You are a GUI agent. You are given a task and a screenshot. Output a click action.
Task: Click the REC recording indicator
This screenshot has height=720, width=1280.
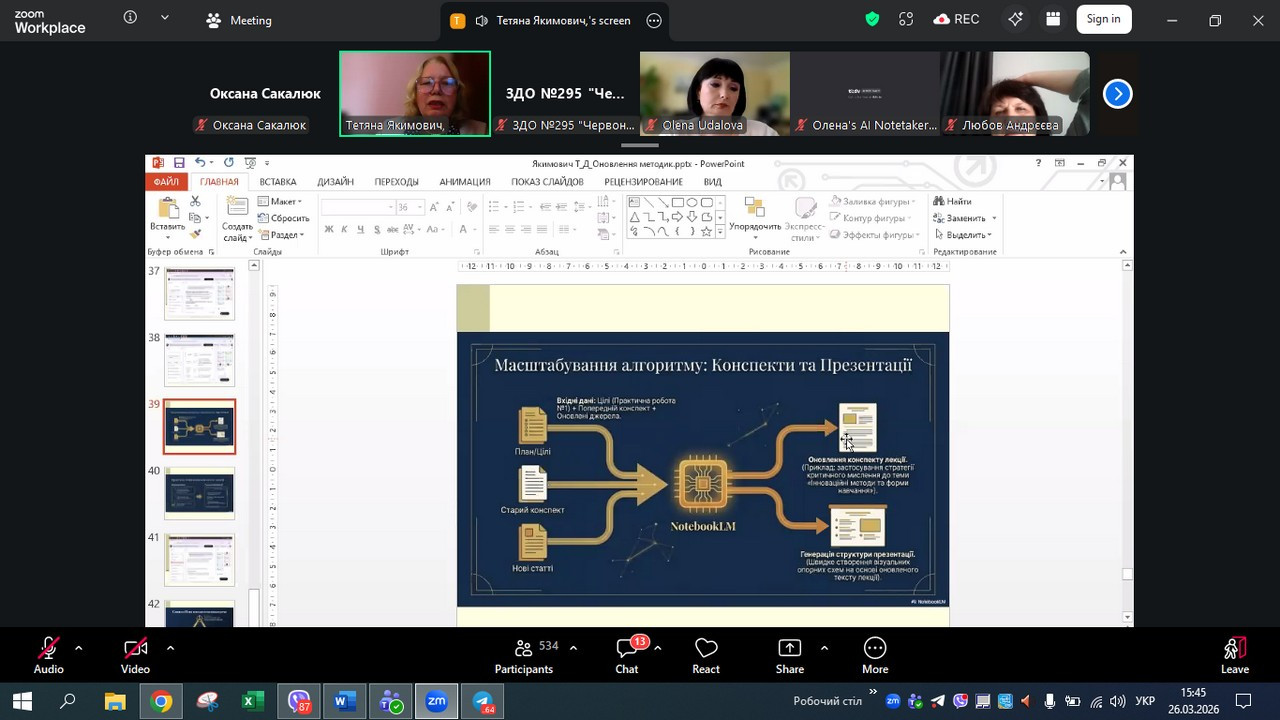tap(956, 19)
